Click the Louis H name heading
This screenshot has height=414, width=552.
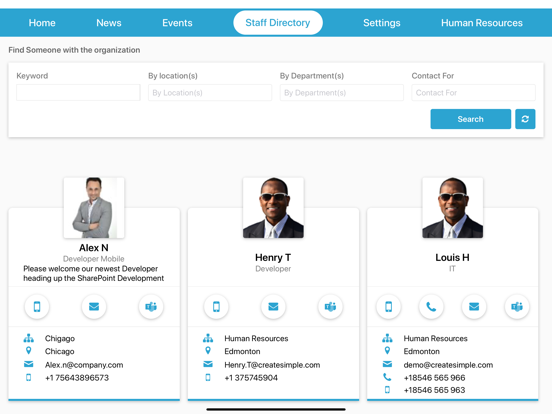pyautogui.click(x=452, y=258)
